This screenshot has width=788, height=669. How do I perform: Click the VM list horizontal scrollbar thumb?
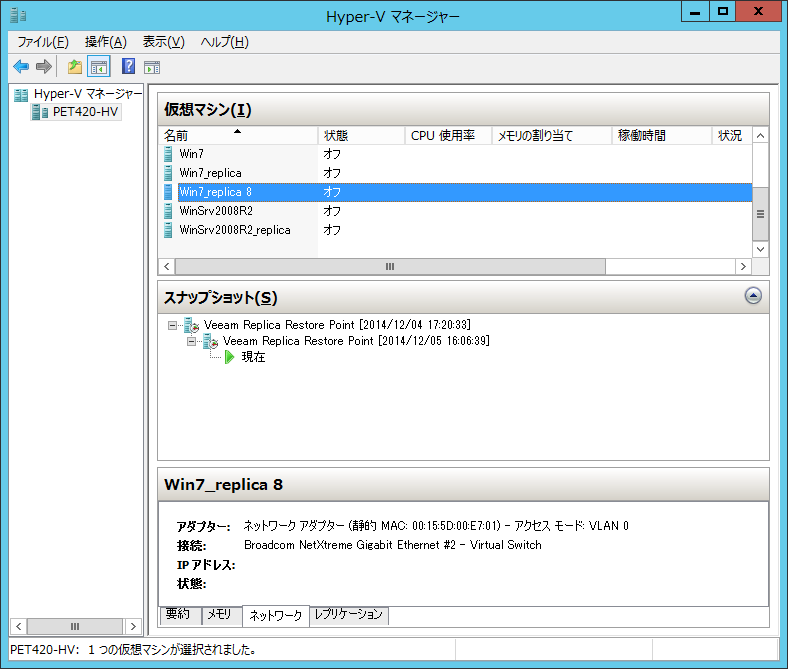pyautogui.click(x=390, y=267)
